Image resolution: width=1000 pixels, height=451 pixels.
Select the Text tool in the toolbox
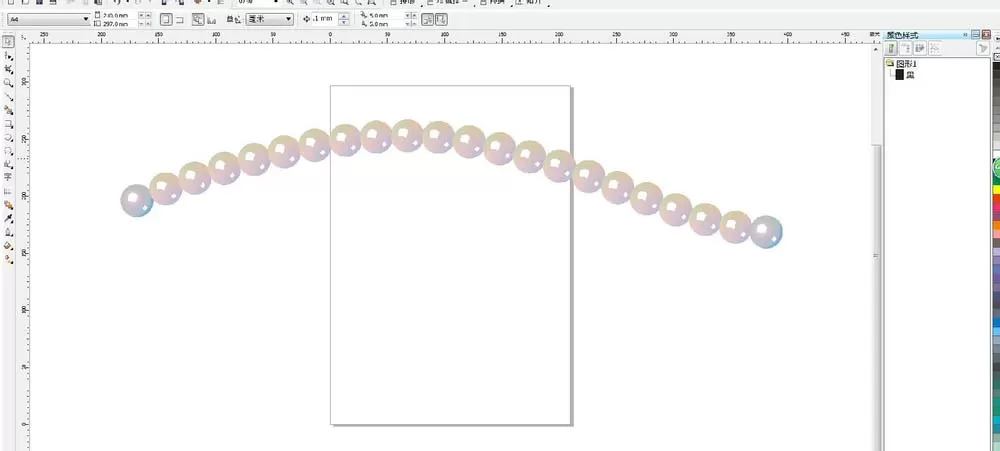tap(9, 177)
